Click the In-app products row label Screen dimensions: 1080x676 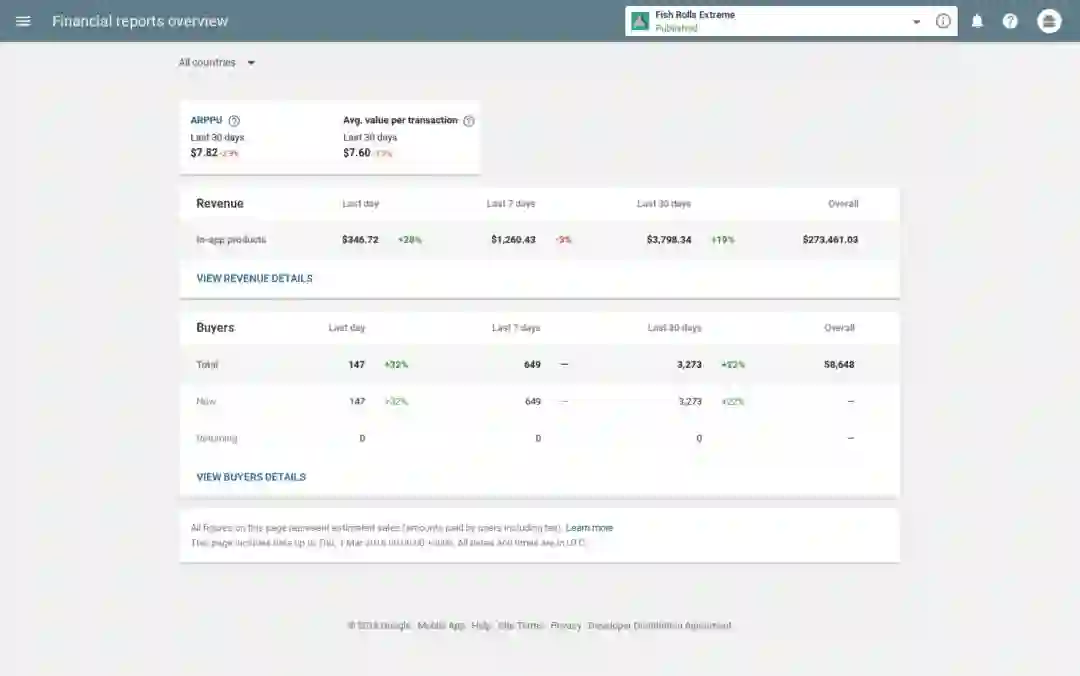231,240
